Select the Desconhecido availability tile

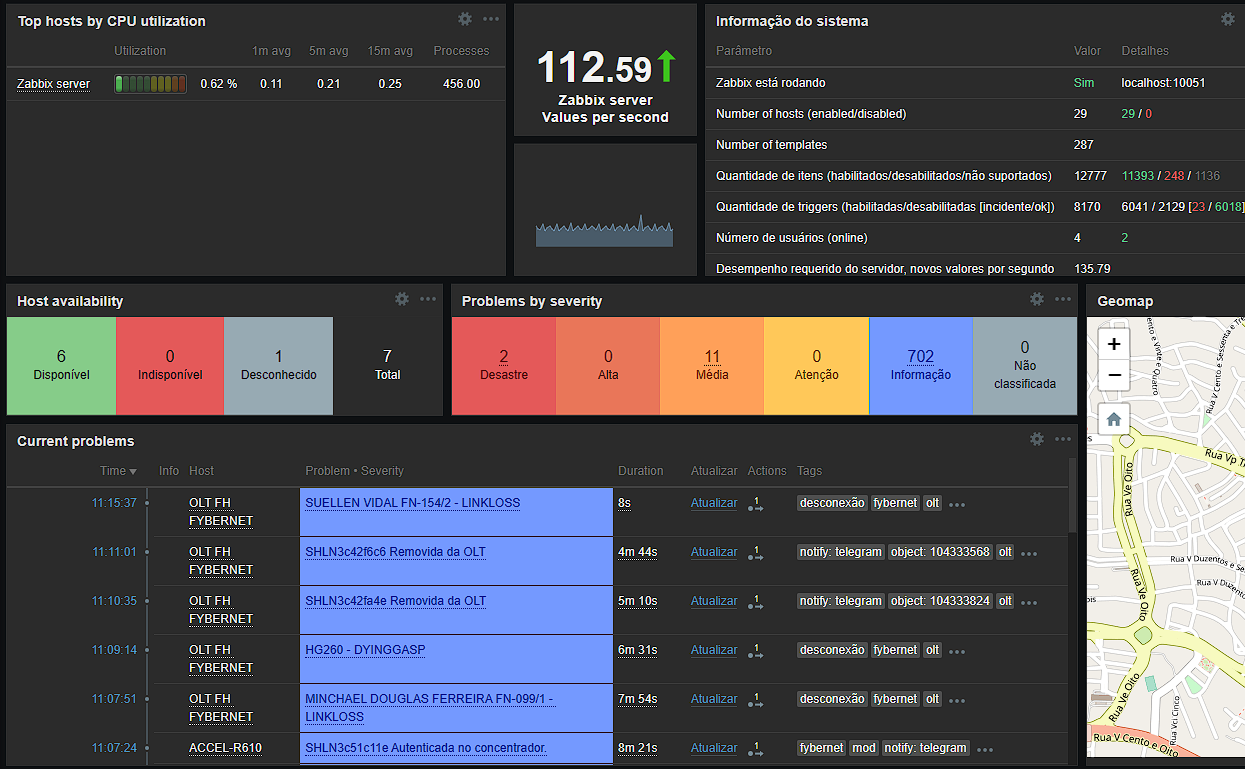(279, 366)
